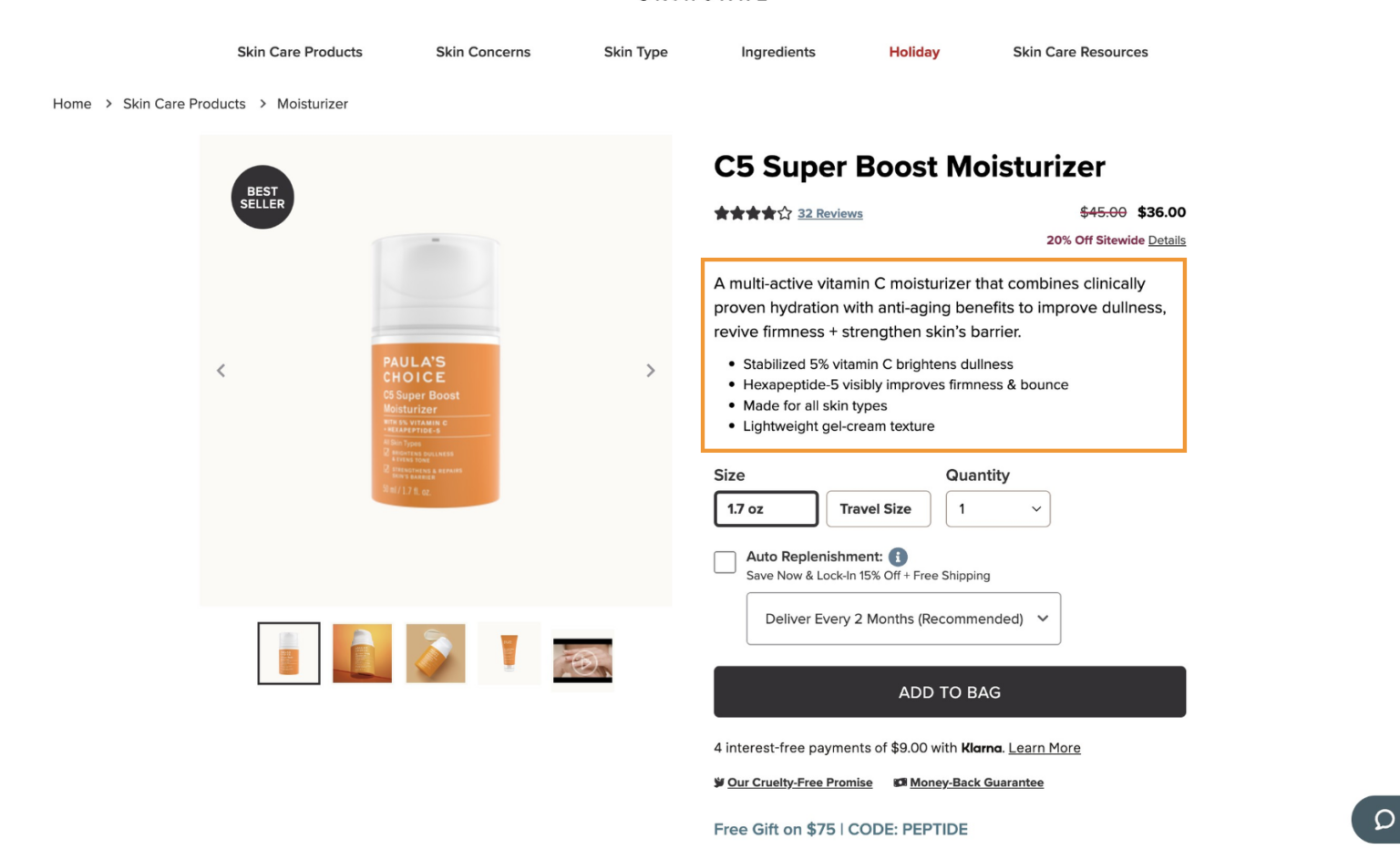Click the previous image arrow
Screen dimensions: 1400x849
(221, 371)
